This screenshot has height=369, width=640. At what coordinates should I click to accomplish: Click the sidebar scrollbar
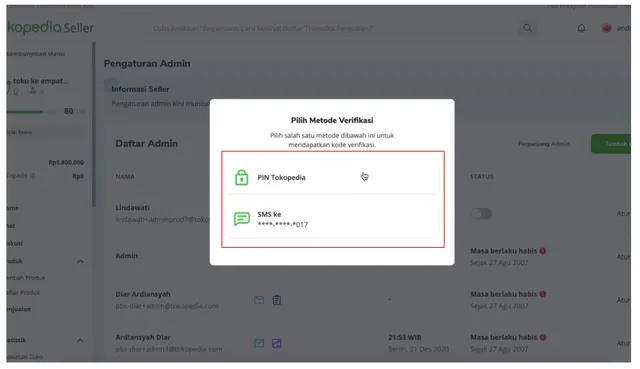point(94,124)
